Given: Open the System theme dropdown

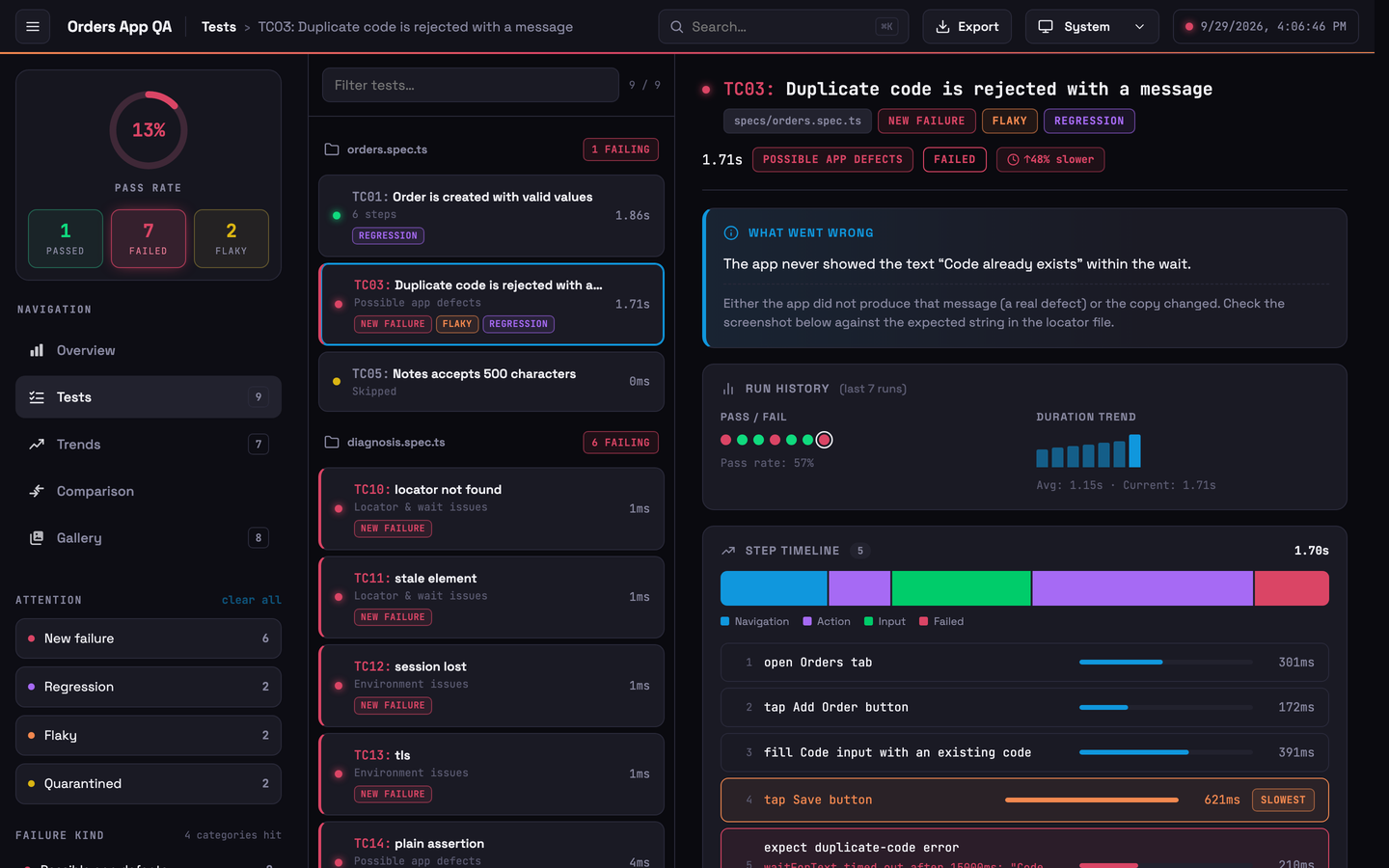Looking at the screenshot, I should [1092, 27].
